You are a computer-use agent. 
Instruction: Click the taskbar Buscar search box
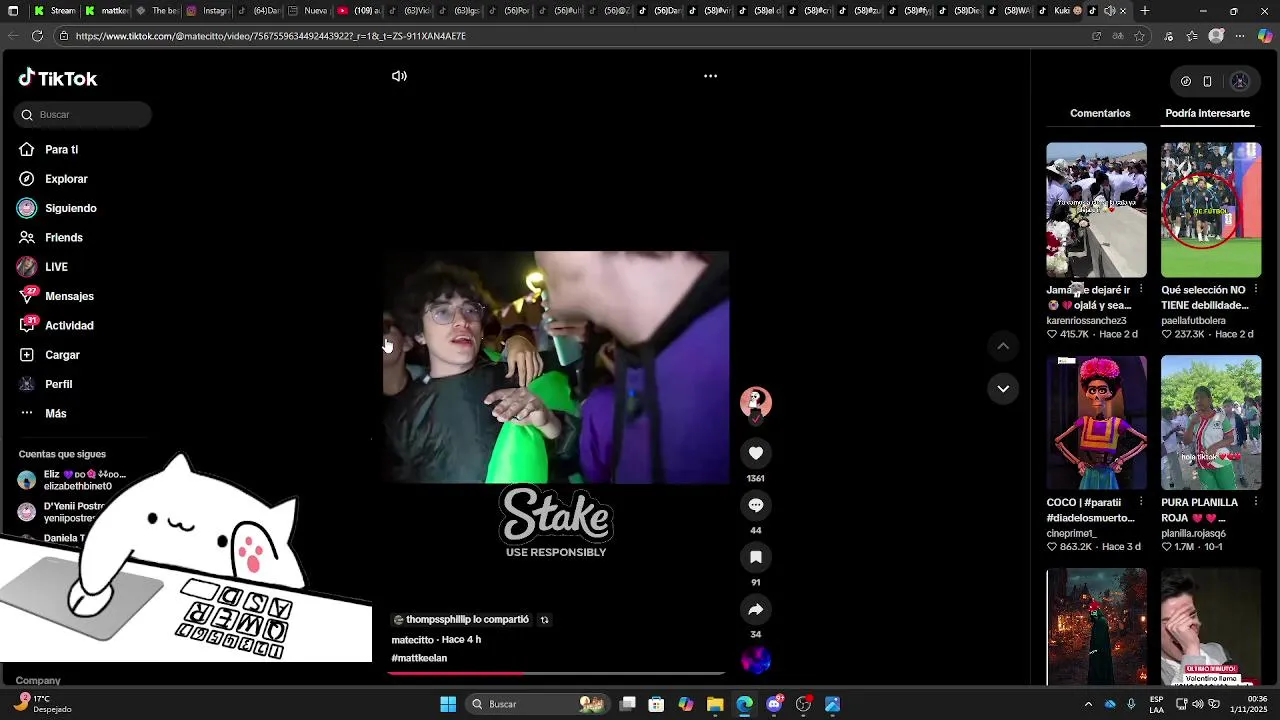click(x=538, y=704)
